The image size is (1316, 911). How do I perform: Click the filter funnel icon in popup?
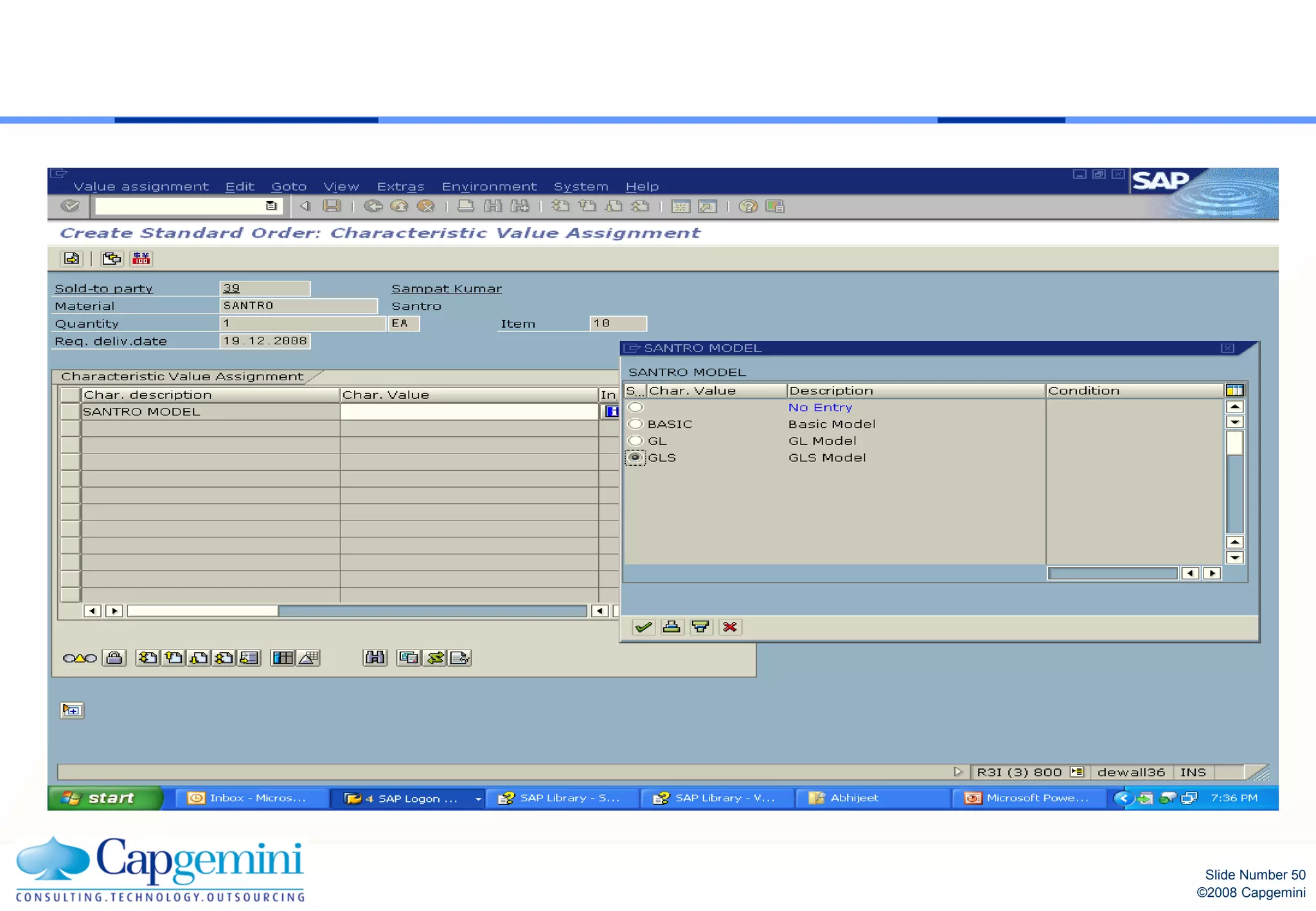700,627
